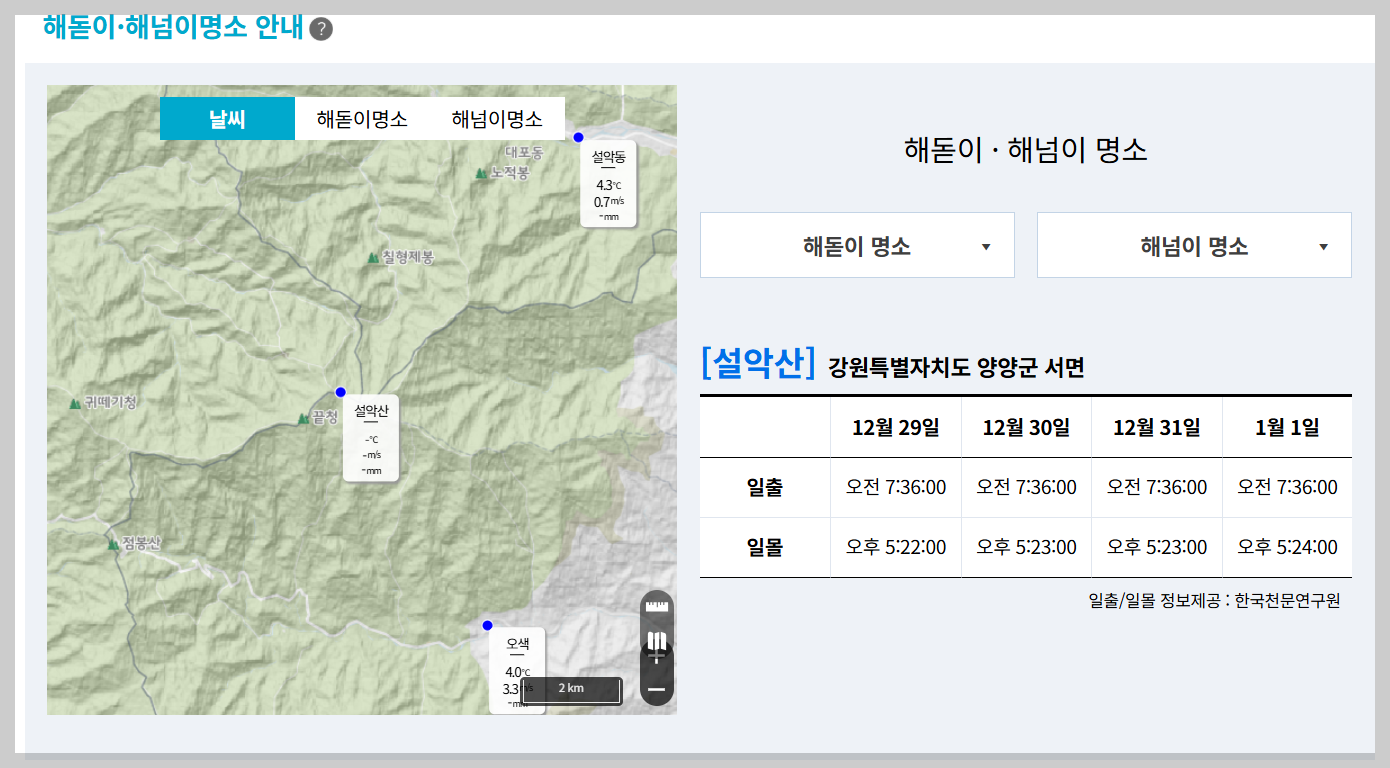Viewport: 1390px width, 768px height.
Task: Select the 12월 31일 column header
Action: (x=1157, y=428)
